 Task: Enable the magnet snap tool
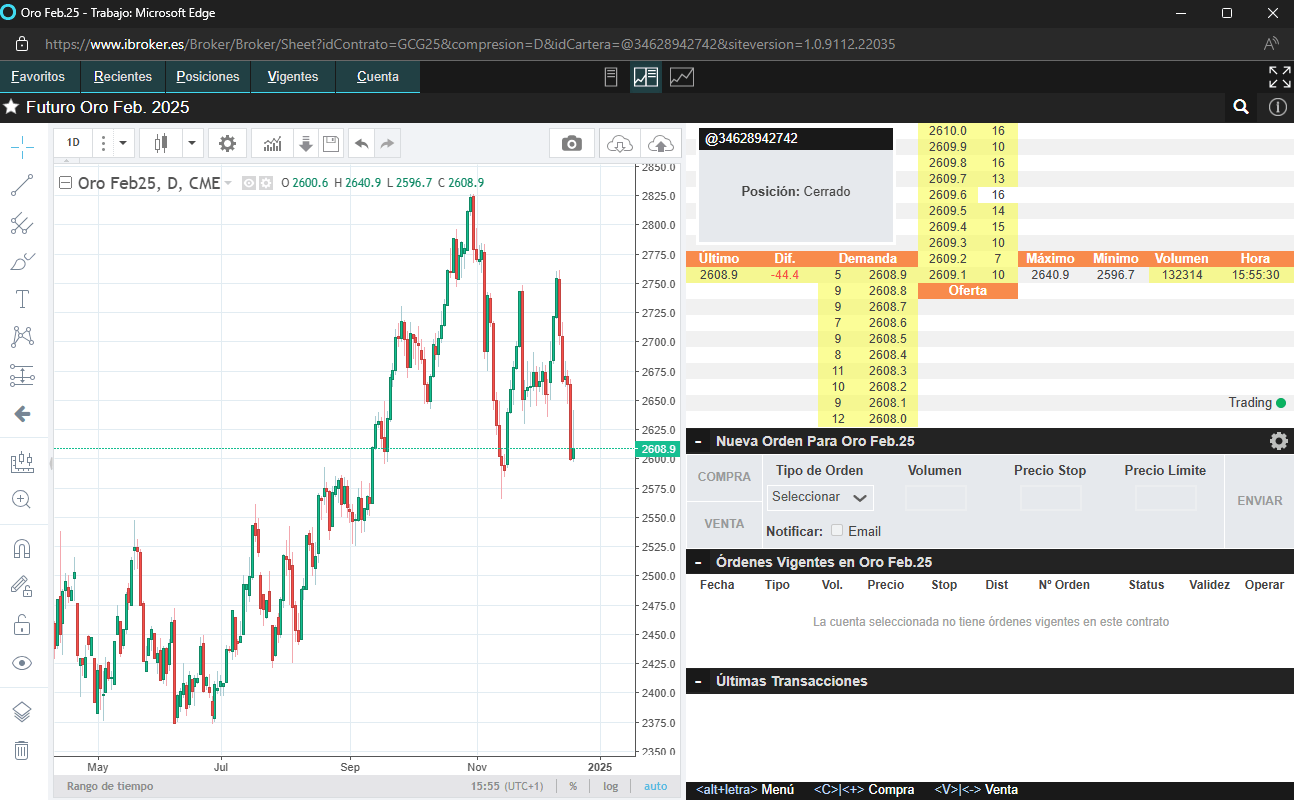[21, 548]
